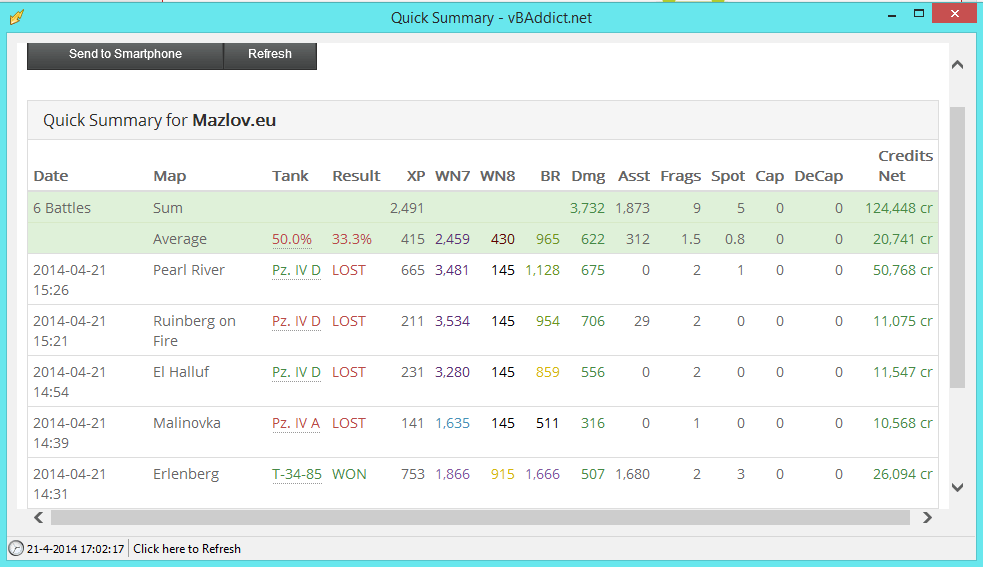Viewport: 983px width, 567px height.
Task: Open the Pz. IV D link for Ruinberg on Fire
Action: [296, 321]
